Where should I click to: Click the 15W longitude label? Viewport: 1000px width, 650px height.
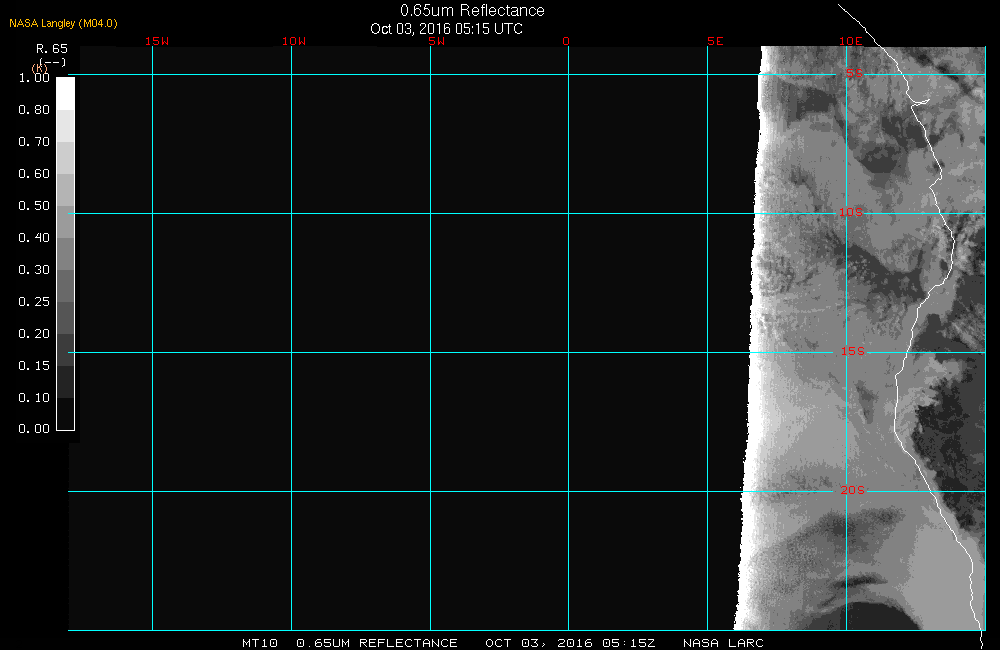coord(156,42)
